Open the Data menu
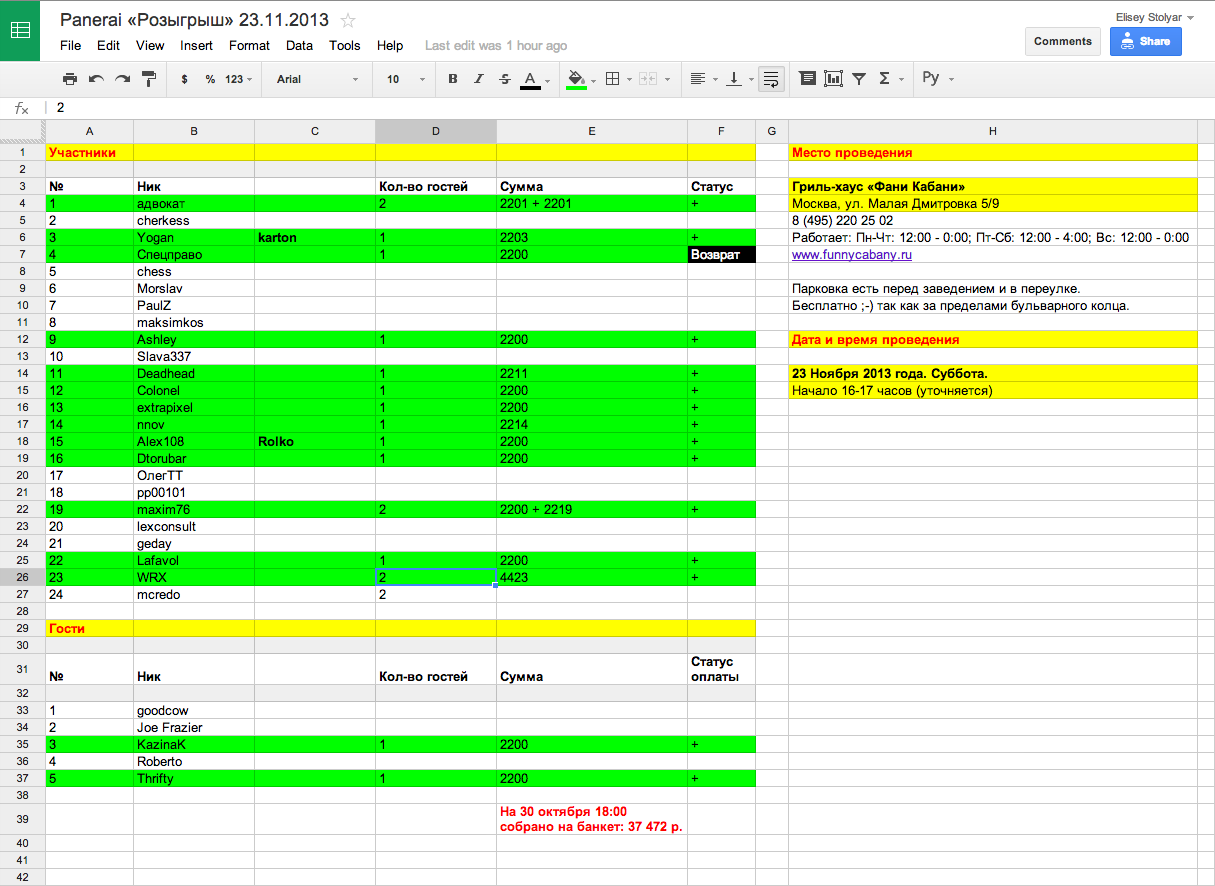 click(299, 45)
